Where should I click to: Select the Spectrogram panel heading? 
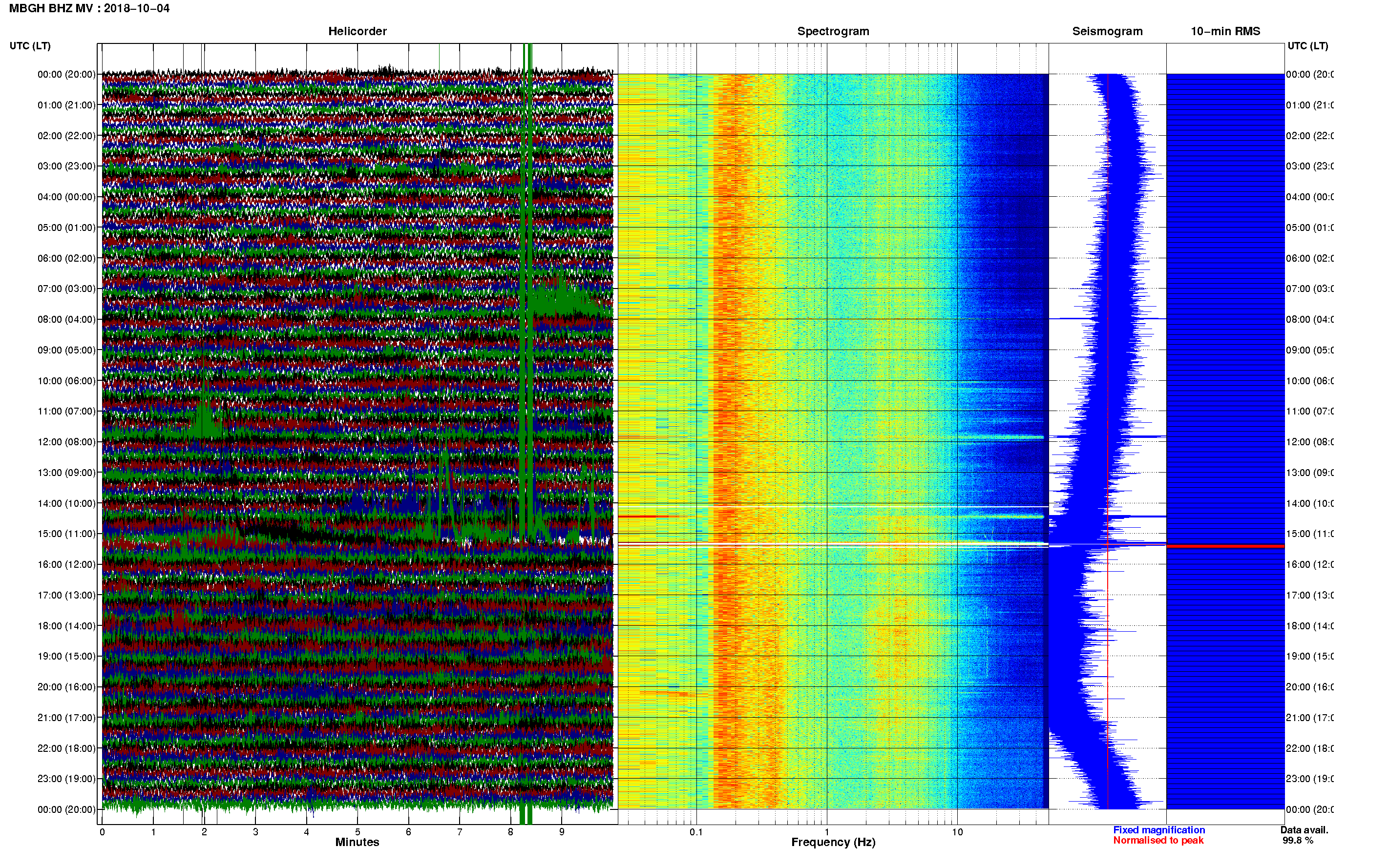click(833, 31)
